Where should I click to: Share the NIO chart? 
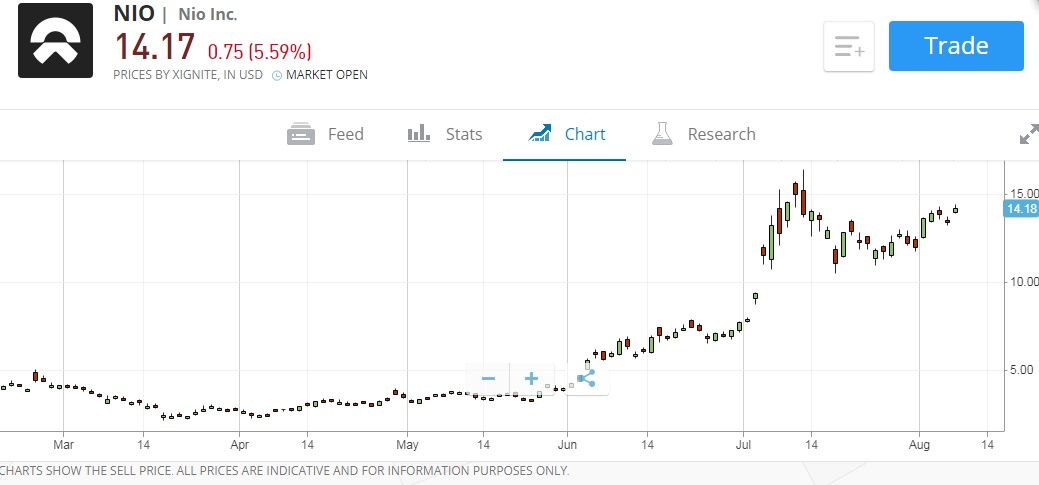point(586,379)
